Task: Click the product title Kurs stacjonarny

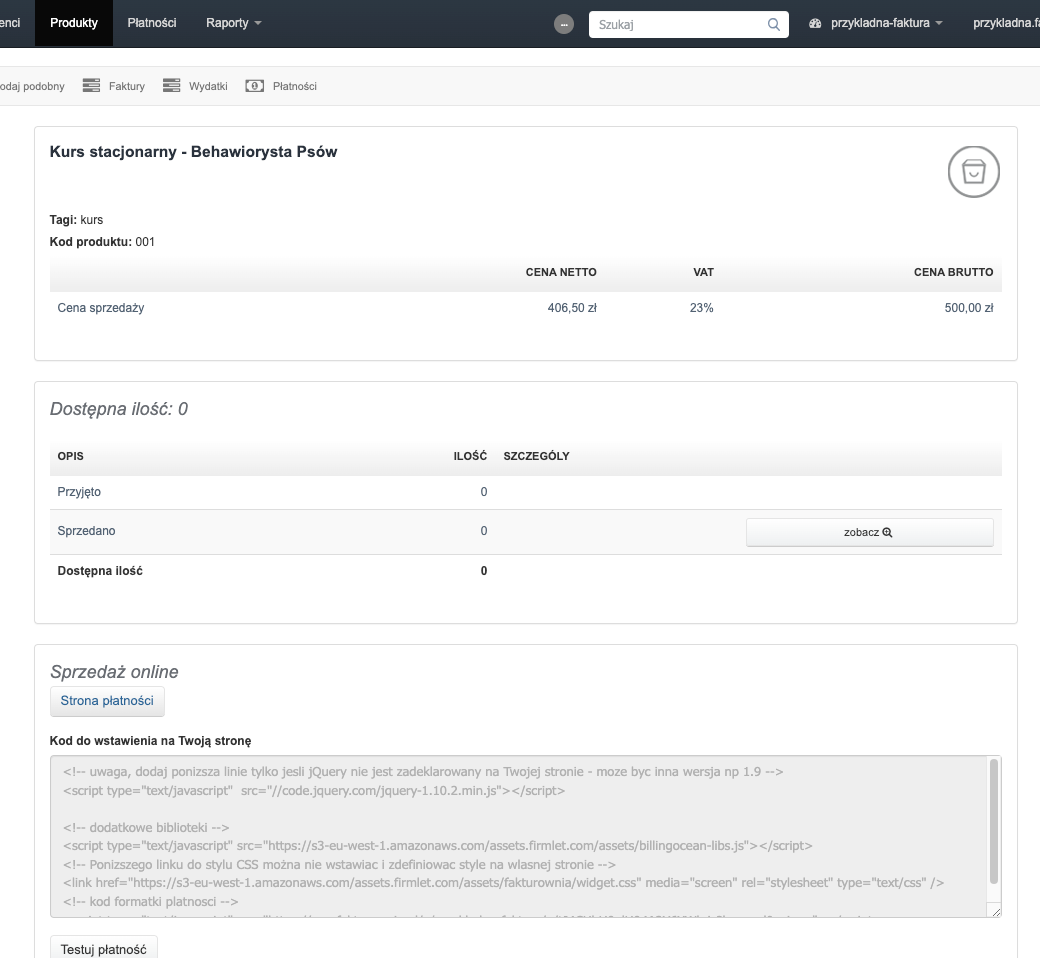Action: coord(194,152)
